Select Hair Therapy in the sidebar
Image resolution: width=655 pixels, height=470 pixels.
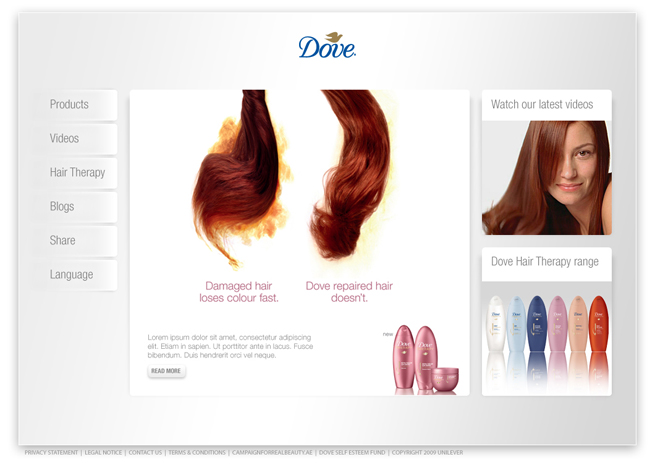click(75, 173)
